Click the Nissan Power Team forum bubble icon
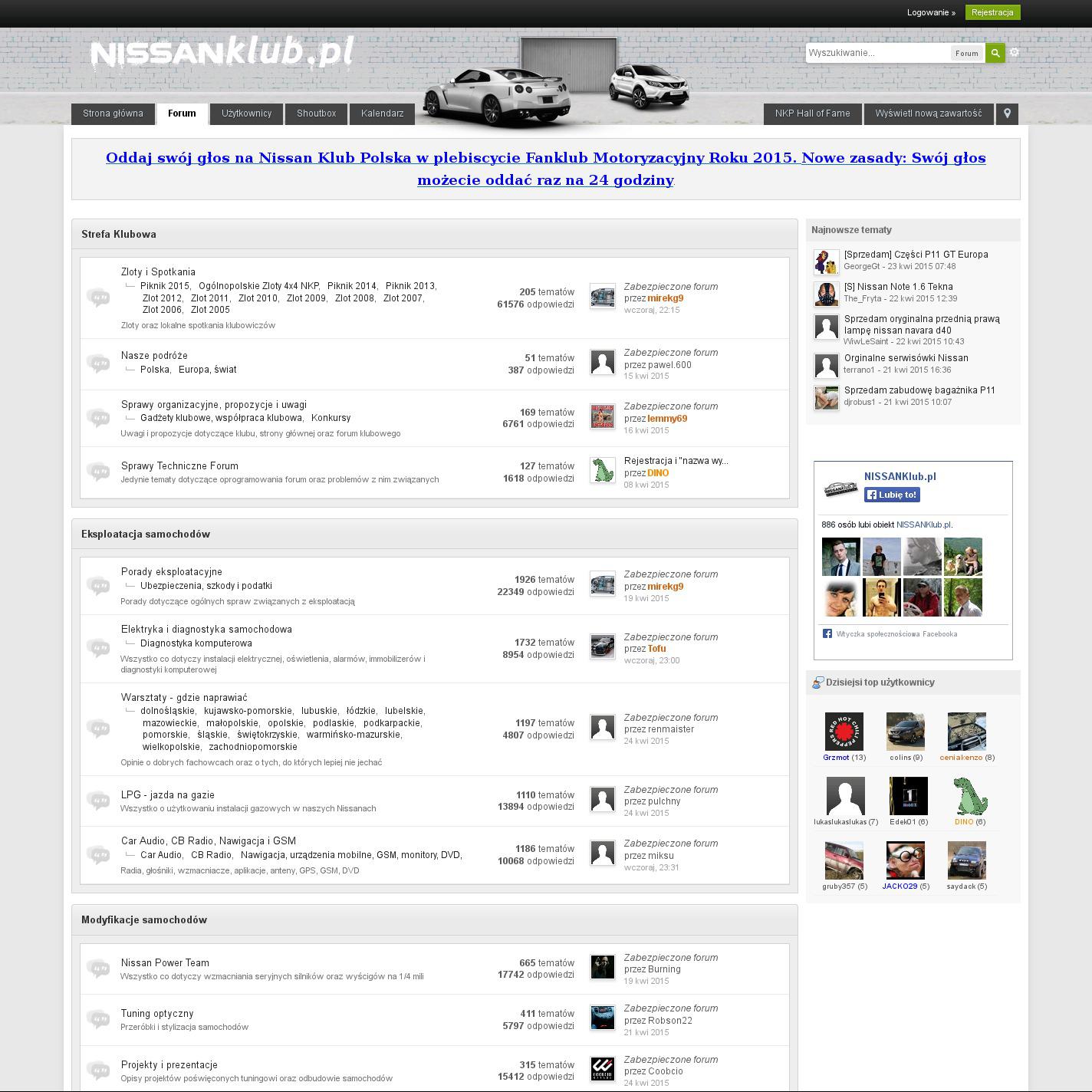The image size is (1092, 1092). tap(98, 969)
